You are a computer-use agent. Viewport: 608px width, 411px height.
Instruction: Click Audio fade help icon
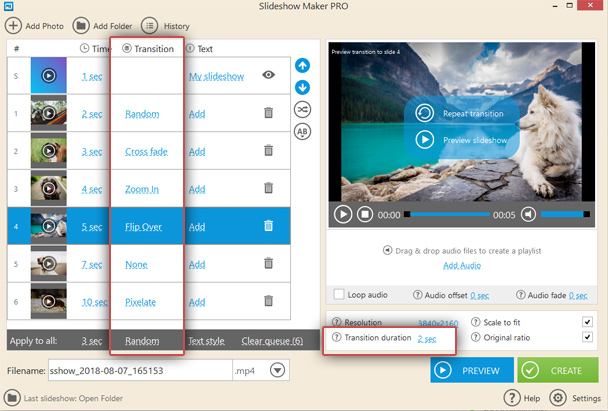(x=520, y=295)
